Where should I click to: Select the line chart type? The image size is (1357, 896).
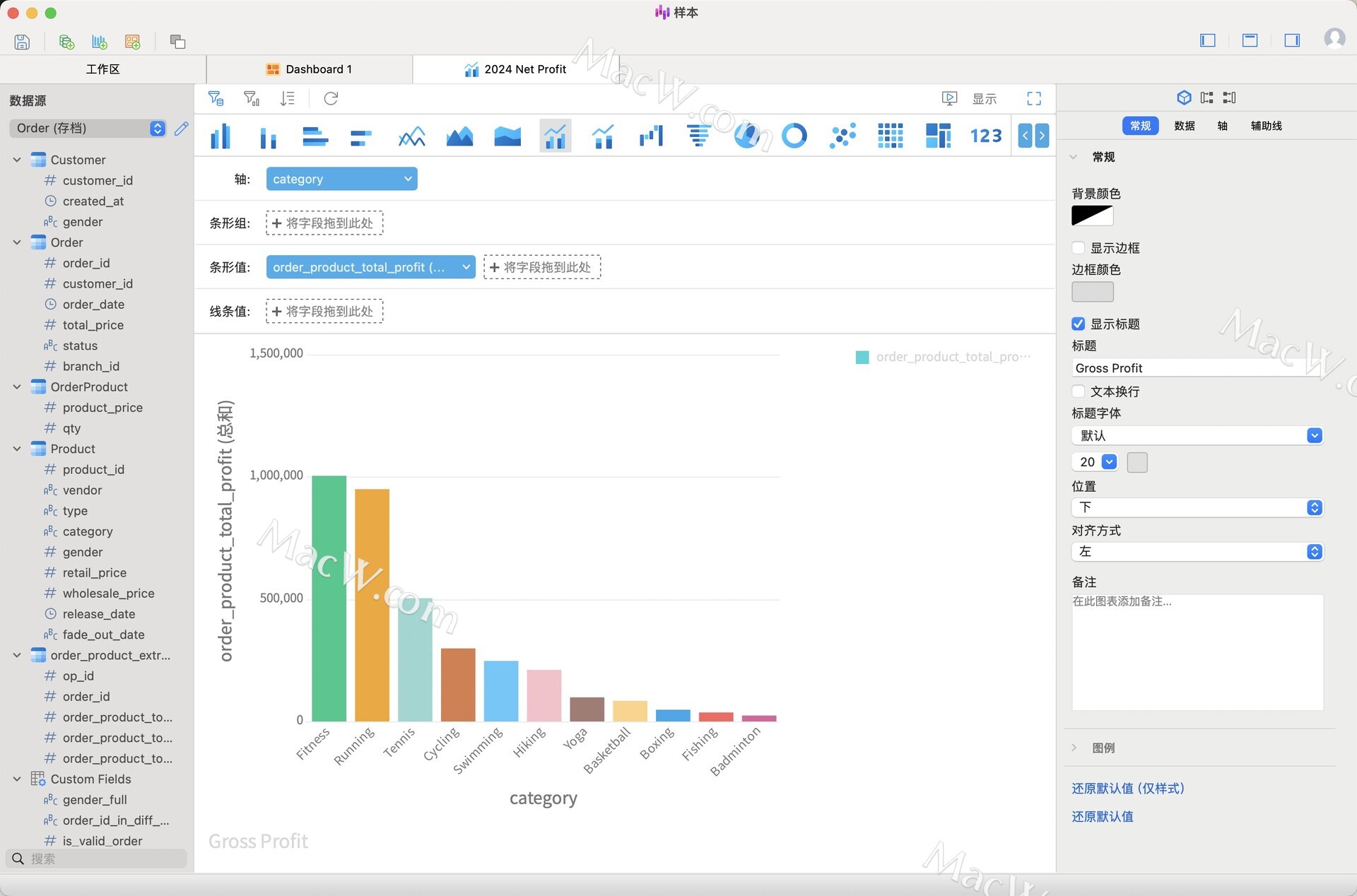click(411, 136)
